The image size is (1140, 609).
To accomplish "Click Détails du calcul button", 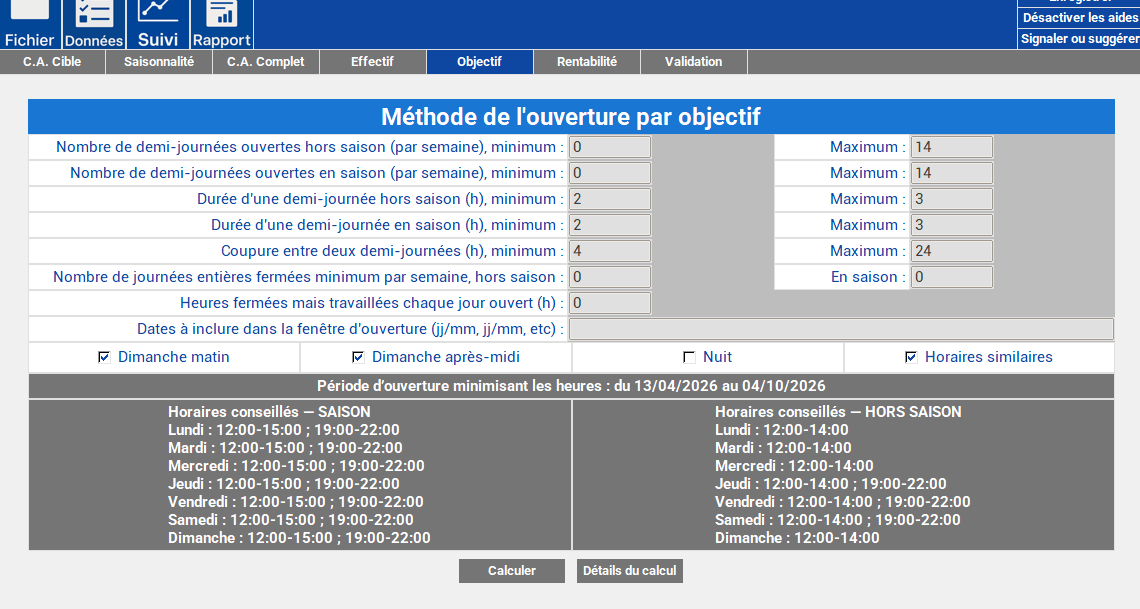I will coord(630,571).
